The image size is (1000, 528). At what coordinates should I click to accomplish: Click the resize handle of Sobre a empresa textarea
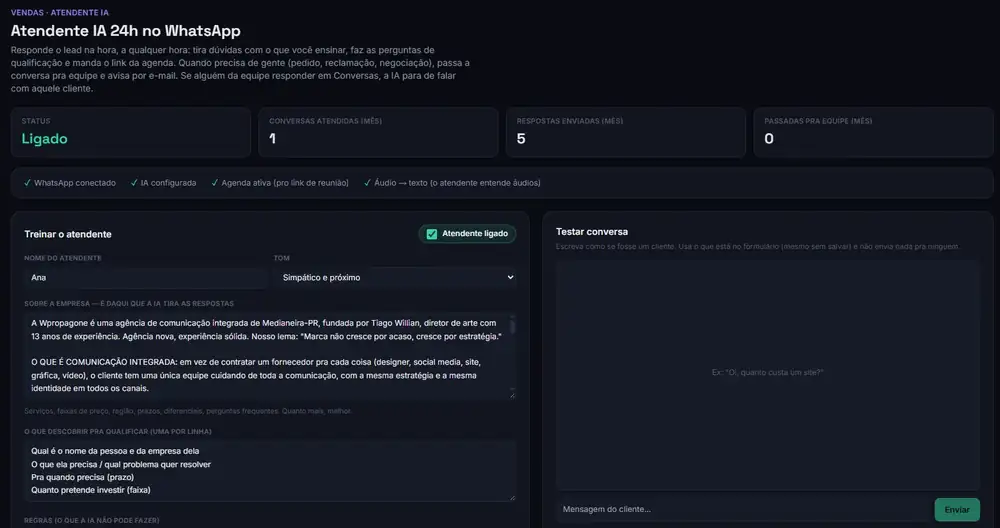pyautogui.click(x=512, y=395)
